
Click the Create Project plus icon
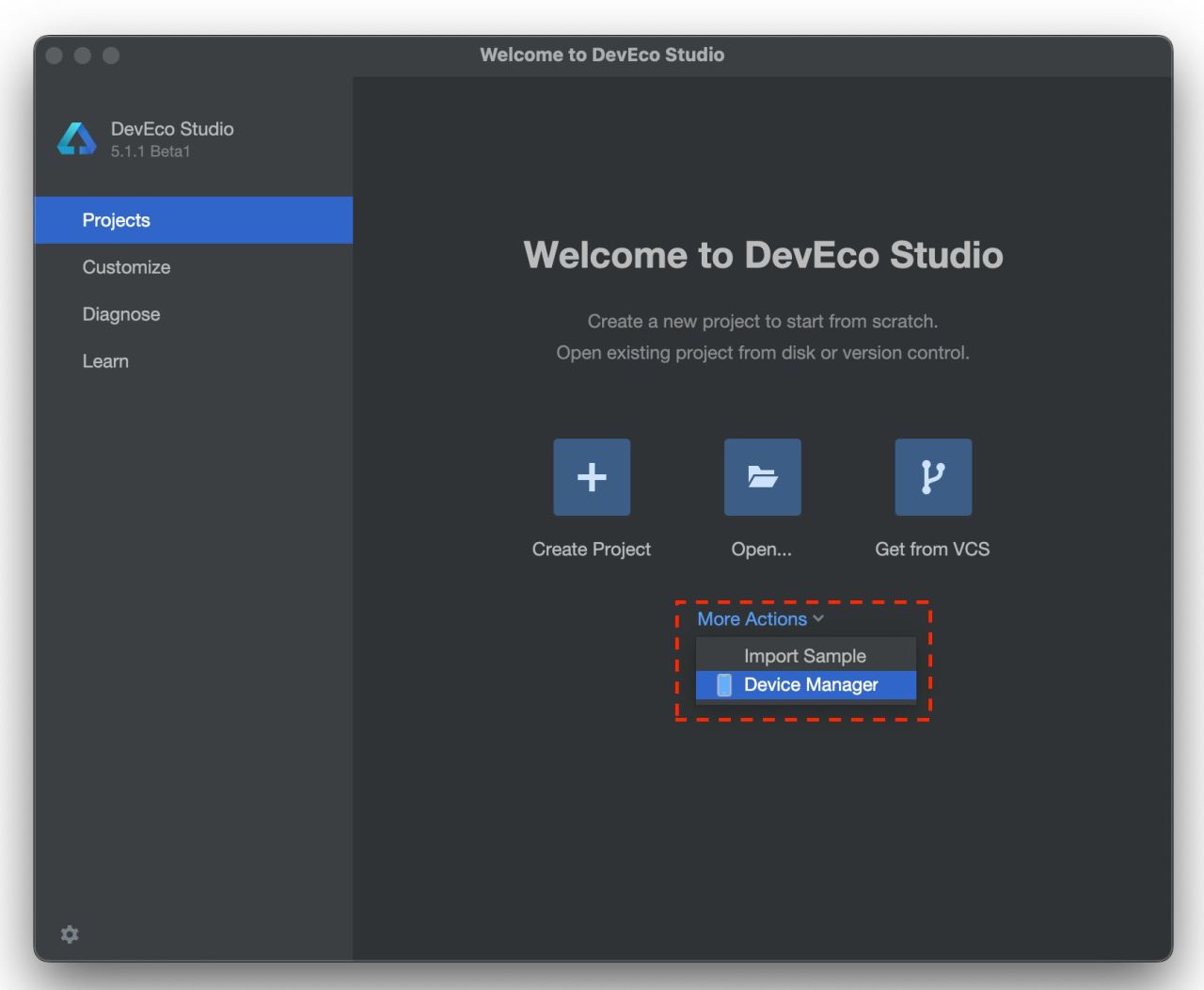592,477
